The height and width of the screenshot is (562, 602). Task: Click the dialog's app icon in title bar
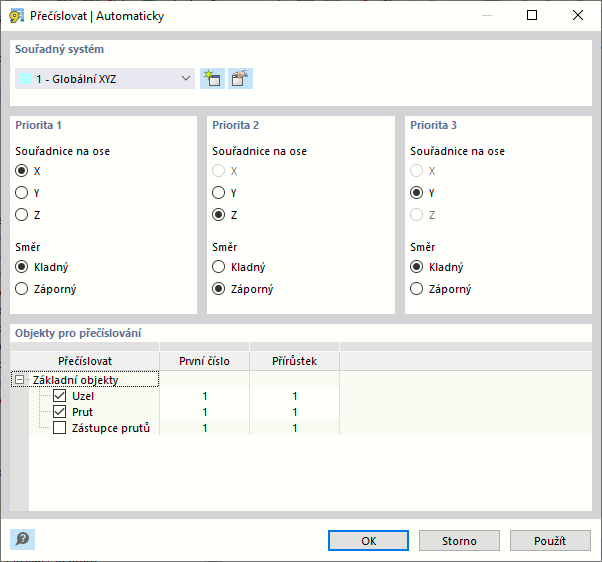click(16, 16)
